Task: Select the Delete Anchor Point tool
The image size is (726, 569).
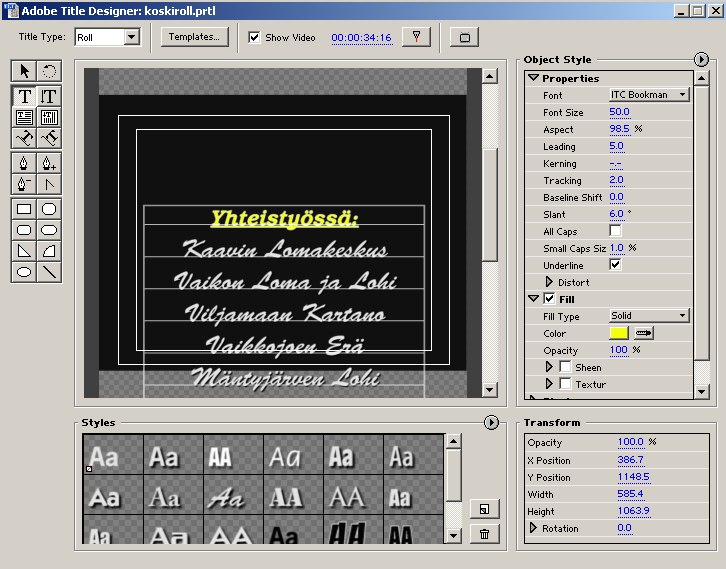Action: [24, 184]
